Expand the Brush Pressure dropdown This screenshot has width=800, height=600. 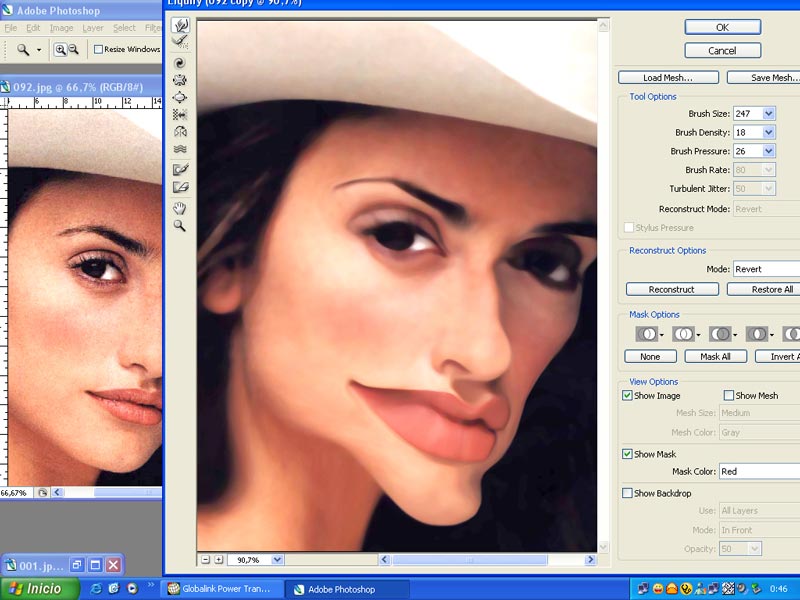pos(768,151)
